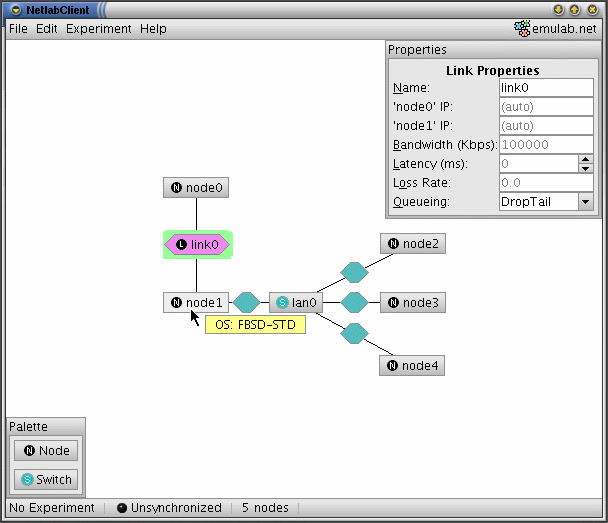Open the Queueing dropdown arrow
Image resolution: width=608 pixels, height=523 pixels.
[x=586, y=202]
